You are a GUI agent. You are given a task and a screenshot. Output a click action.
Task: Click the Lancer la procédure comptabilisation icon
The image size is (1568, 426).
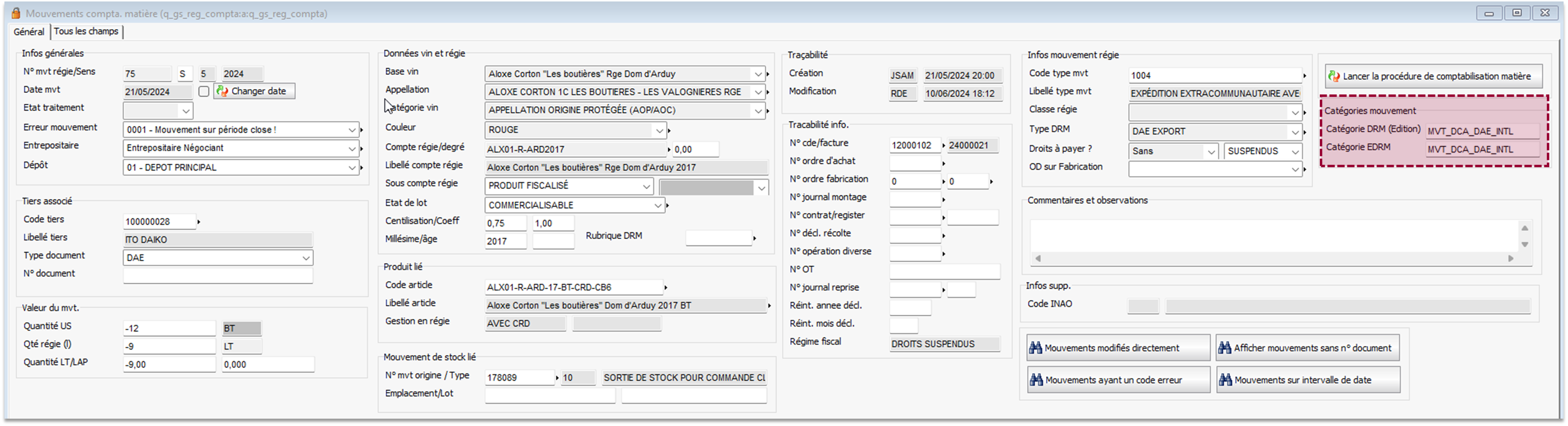[1334, 76]
